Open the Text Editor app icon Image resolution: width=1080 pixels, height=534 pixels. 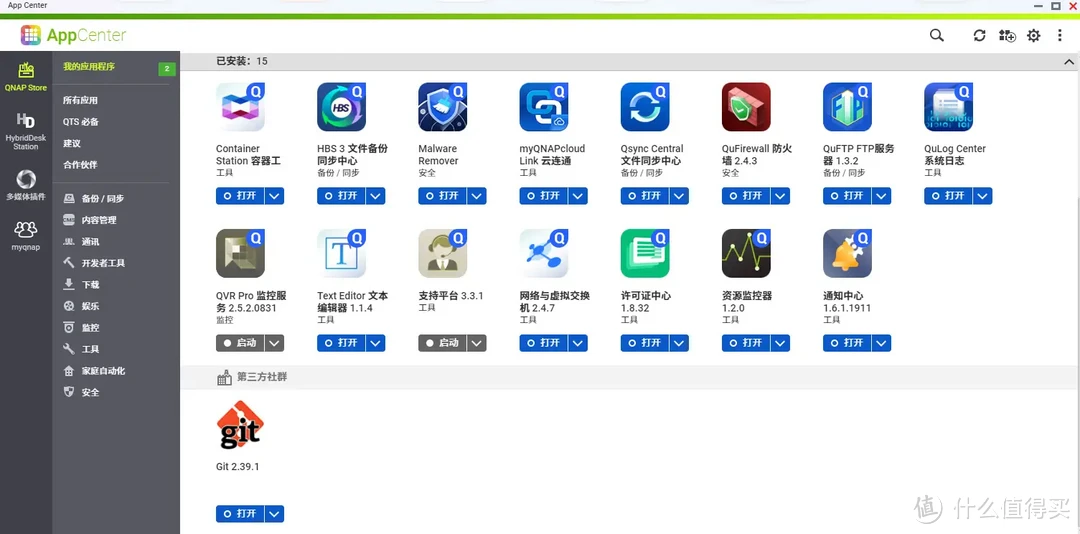pyautogui.click(x=342, y=254)
